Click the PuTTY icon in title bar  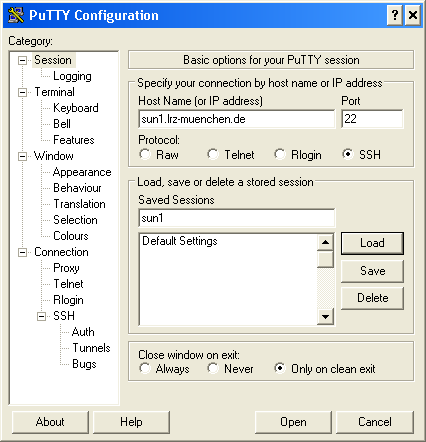[x=15, y=15]
